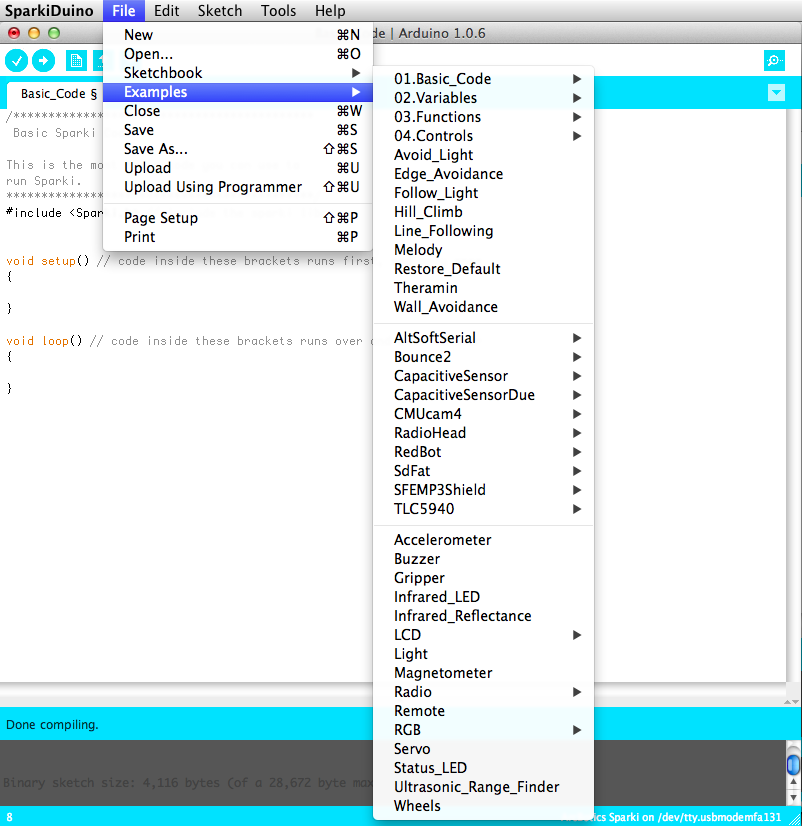This screenshot has height=826, width=802.
Task: Choose Open... from the File menu
Action: click(x=238, y=54)
